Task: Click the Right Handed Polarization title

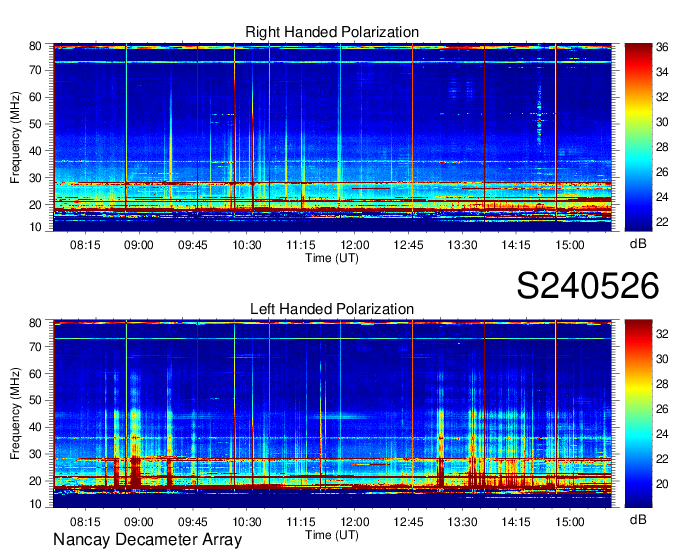Action: (x=332, y=32)
